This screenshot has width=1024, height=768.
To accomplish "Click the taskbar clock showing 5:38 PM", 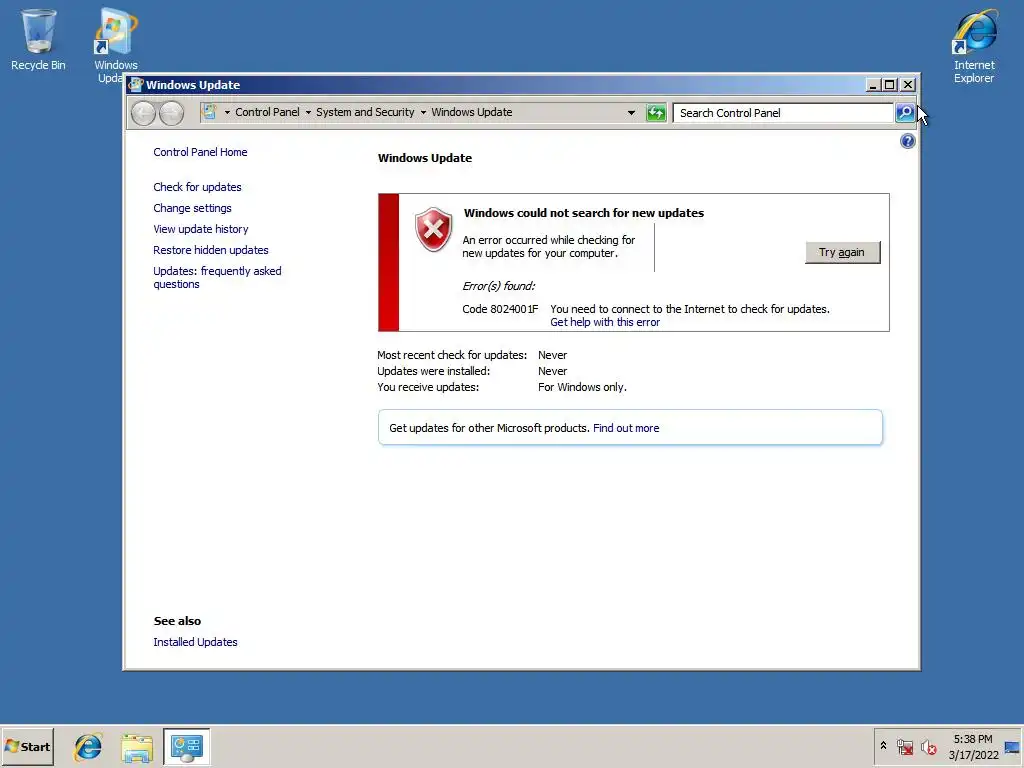I will click(x=972, y=739).
